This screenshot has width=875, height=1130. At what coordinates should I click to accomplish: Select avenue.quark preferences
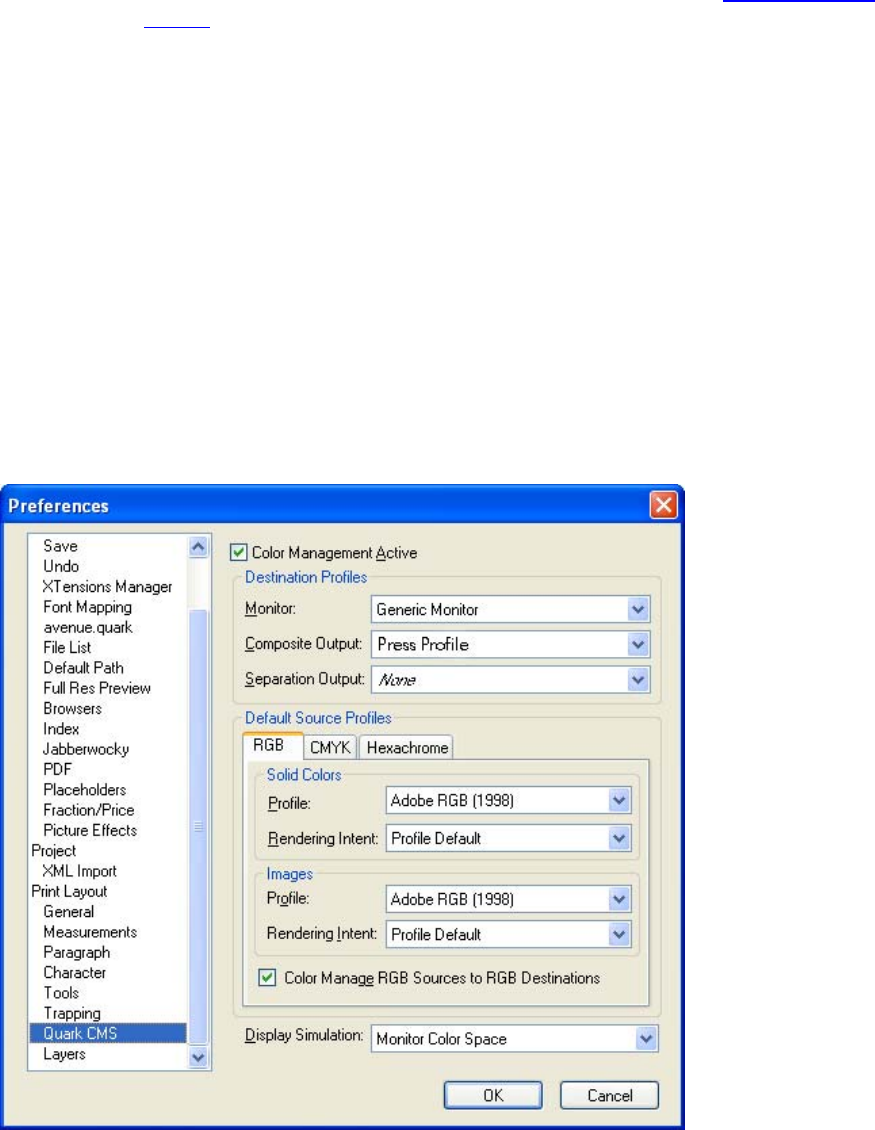[x=87, y=627]
